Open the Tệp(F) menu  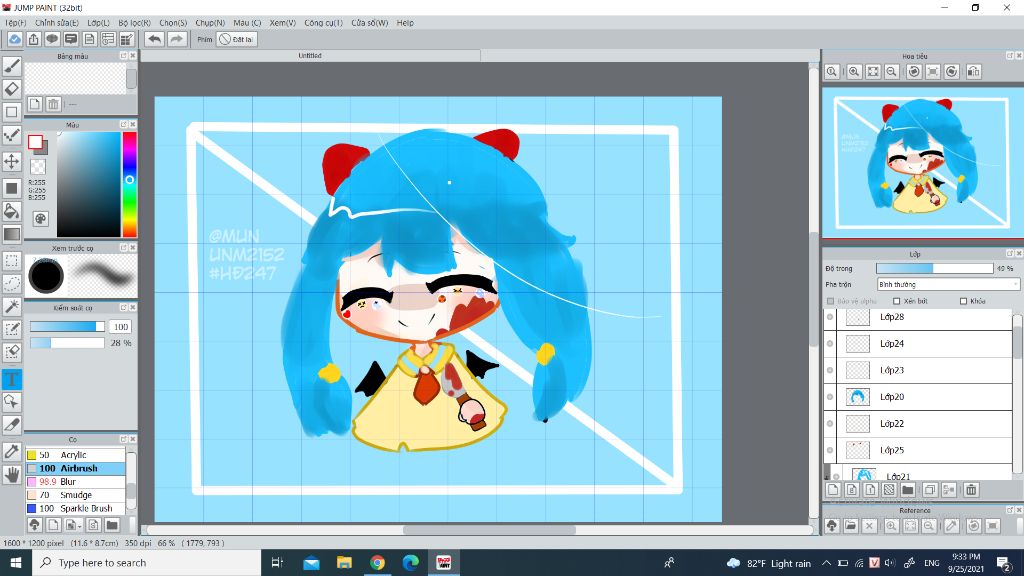click(16, 23)
